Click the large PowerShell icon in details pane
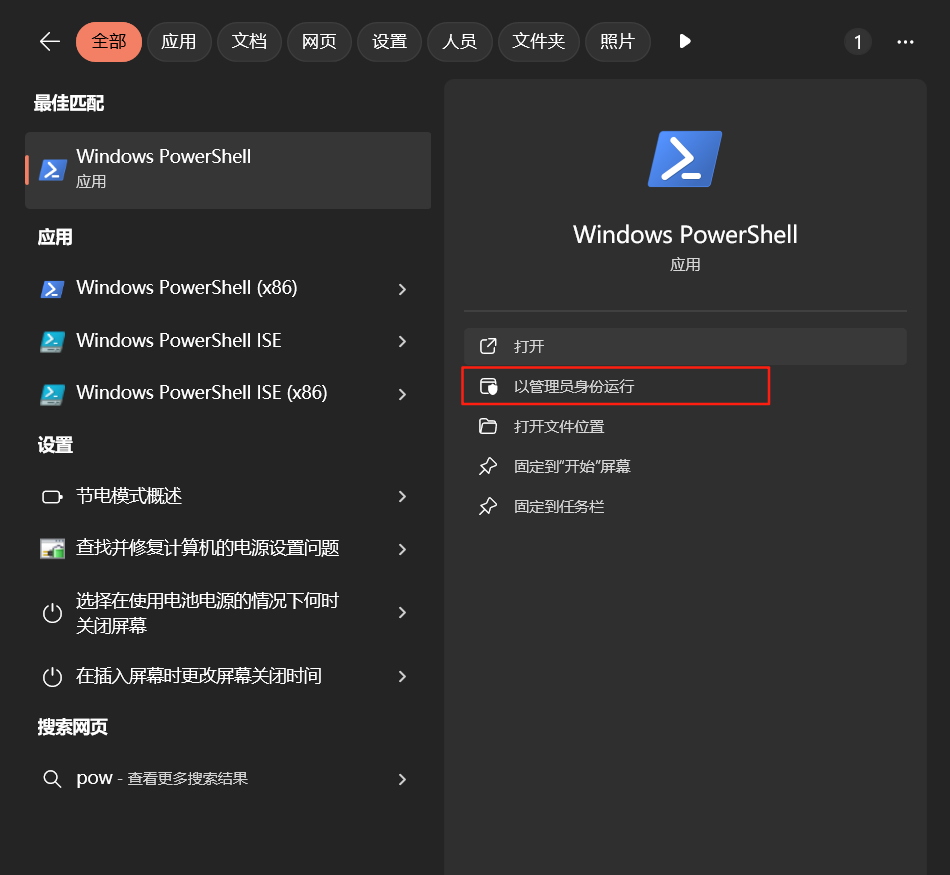The image size is (950, 875). [685, 159]
